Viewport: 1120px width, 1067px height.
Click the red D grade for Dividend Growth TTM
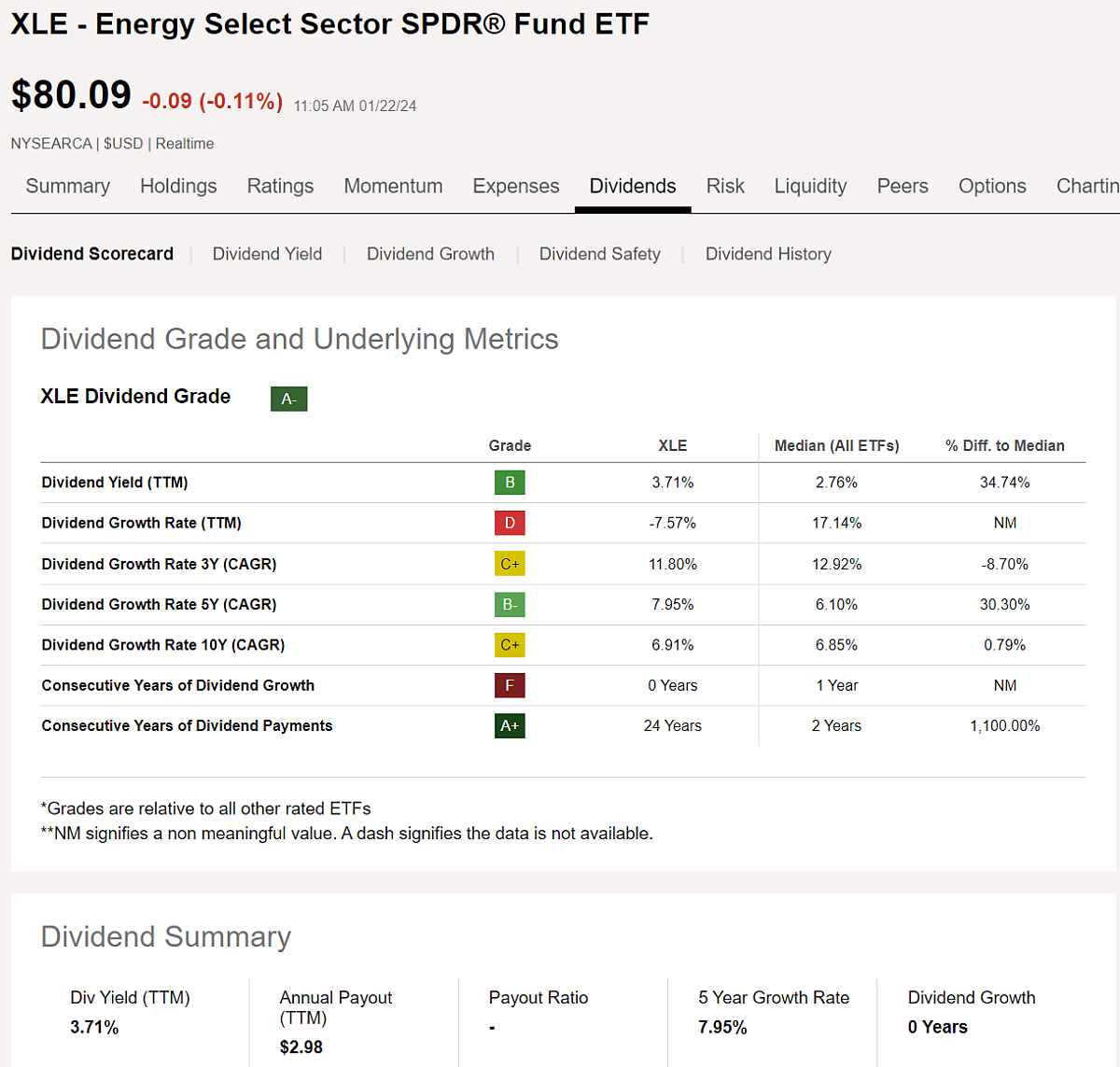pos(510,523)
